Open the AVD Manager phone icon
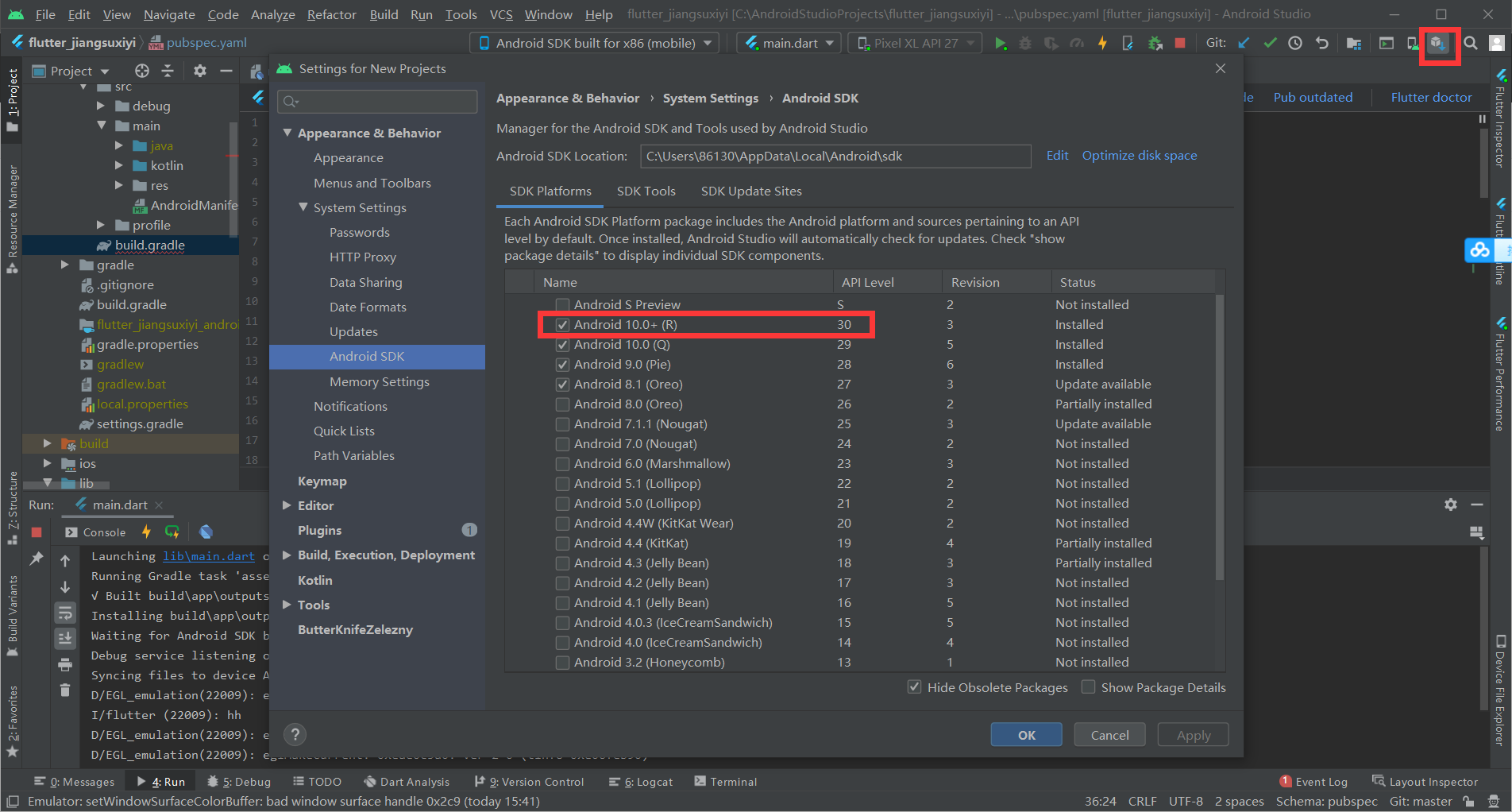Image resolution: width=1512 pixels, height=812 pixels. tap(1412, 43)
